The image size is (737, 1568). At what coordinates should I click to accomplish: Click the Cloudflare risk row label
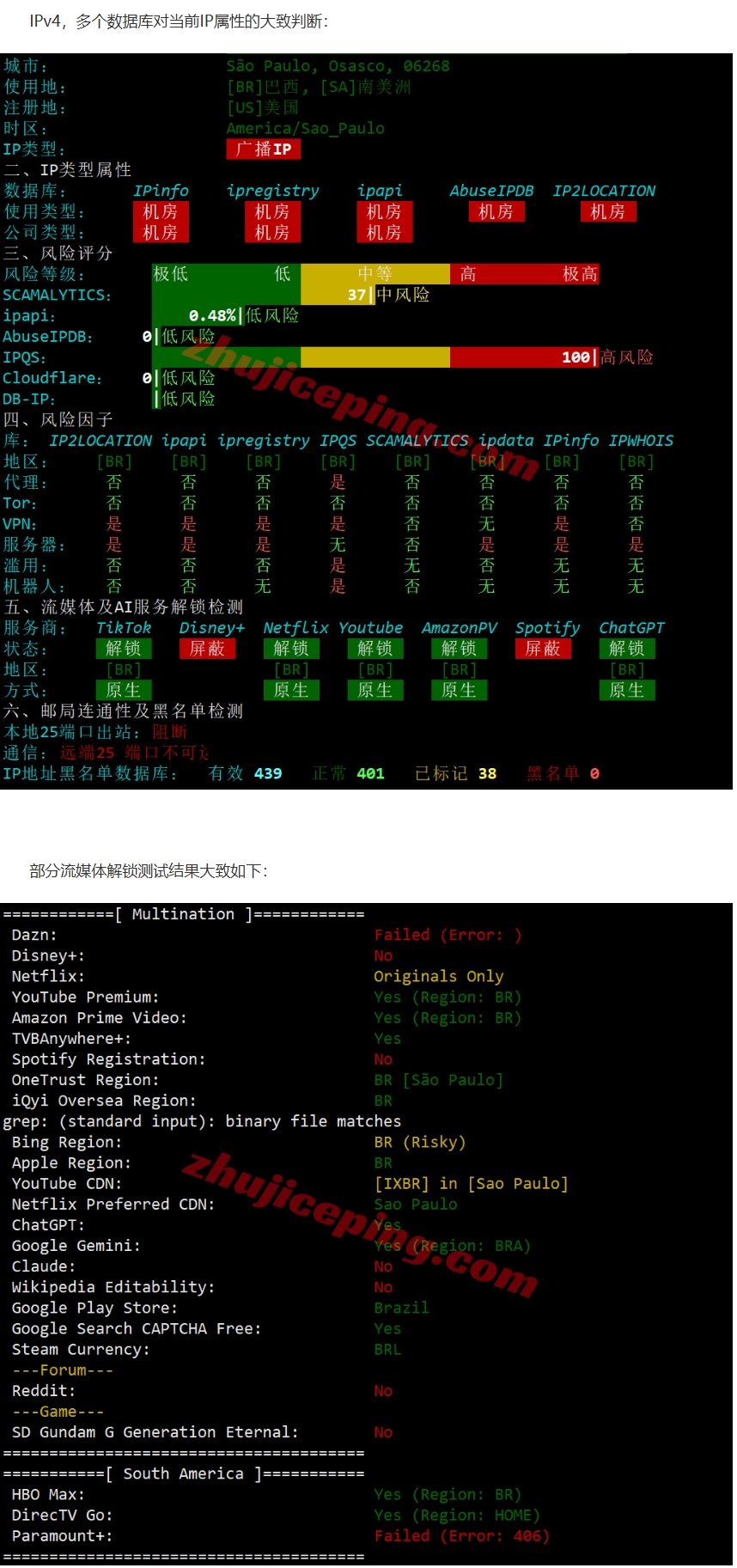click(52, 378)
